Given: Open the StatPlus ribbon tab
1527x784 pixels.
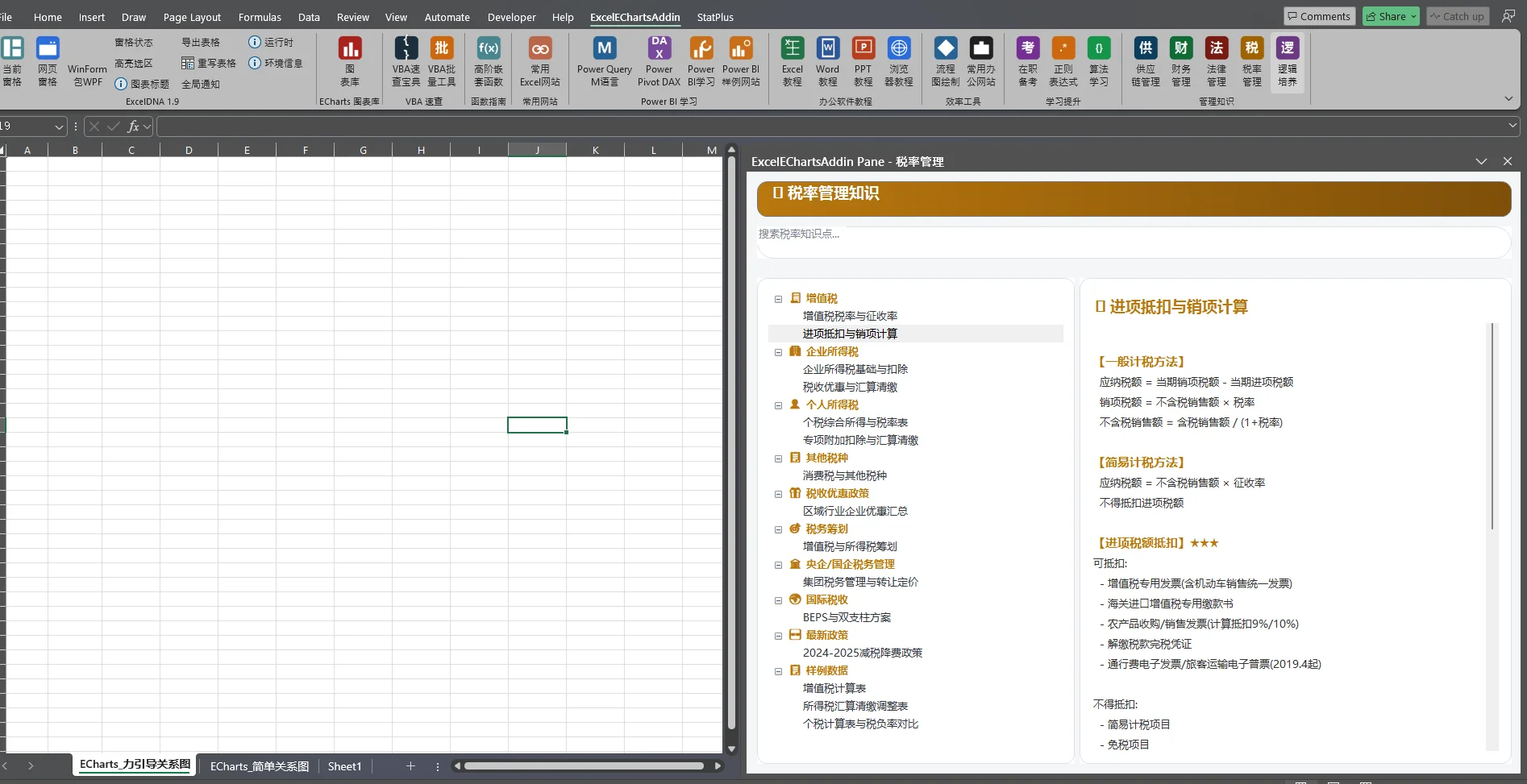Looking at the screenshot, I should click(715, 17).
